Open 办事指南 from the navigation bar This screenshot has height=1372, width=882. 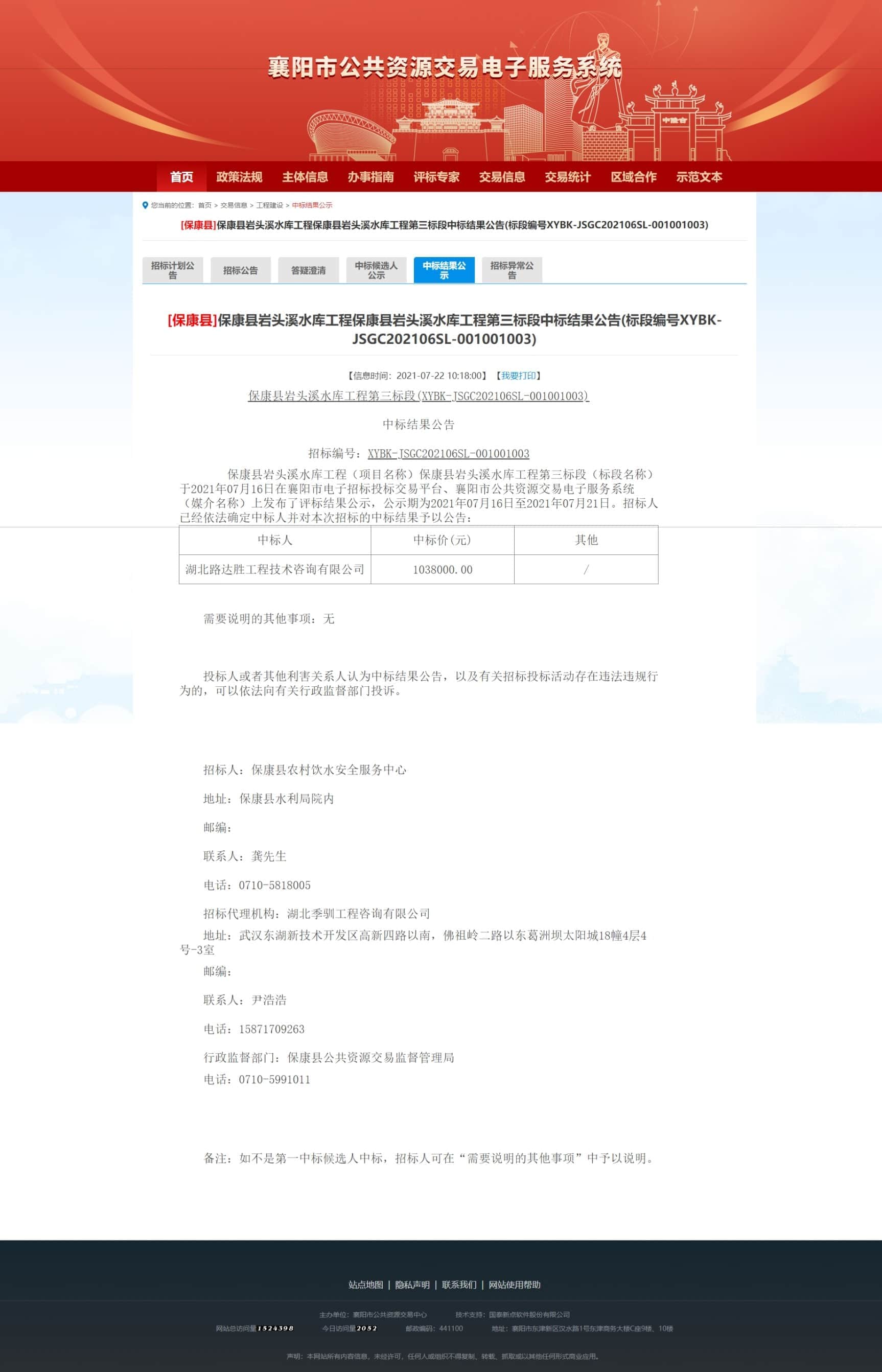coord(370,177)
